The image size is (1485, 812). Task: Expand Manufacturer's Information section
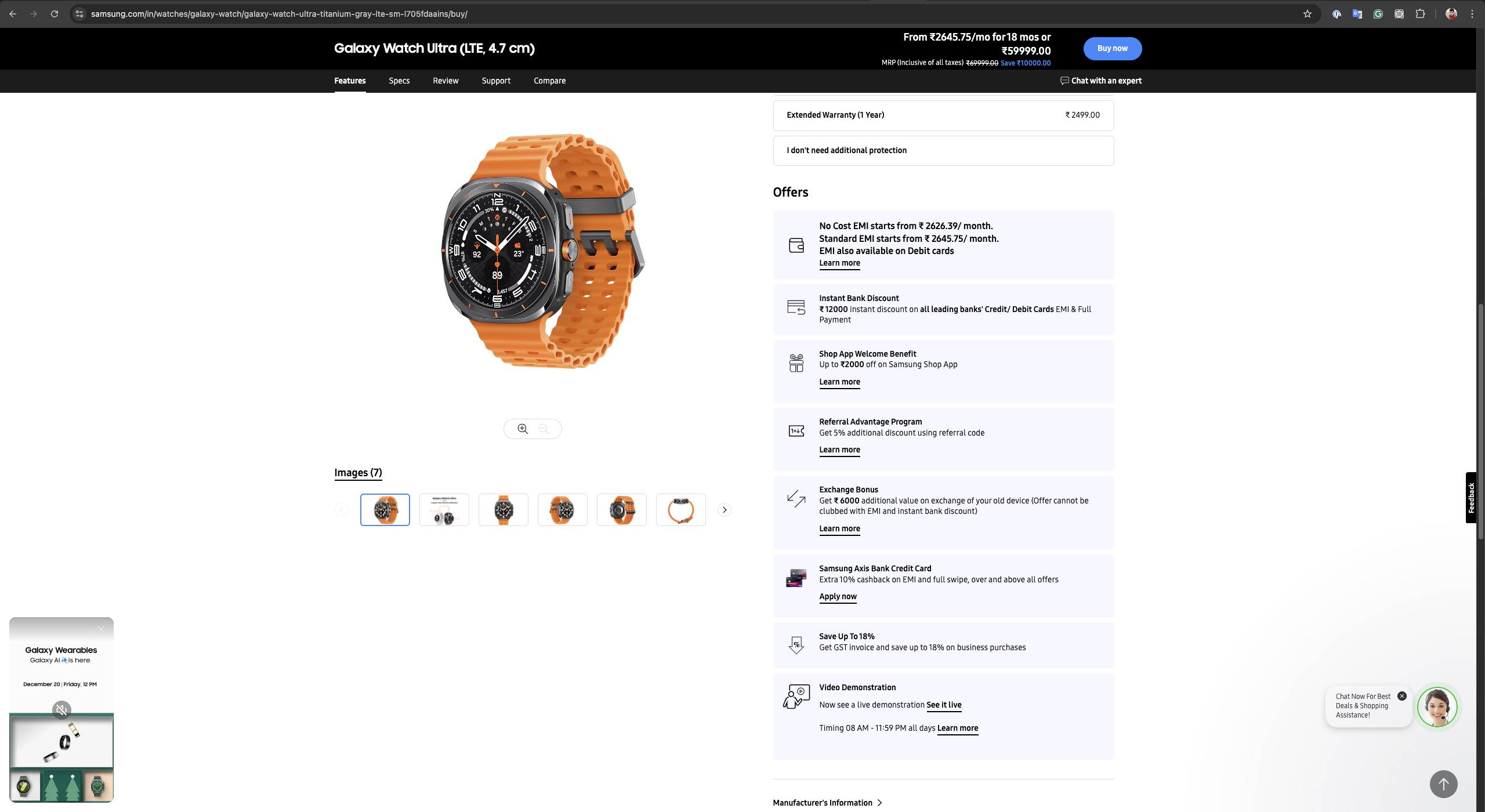(x=828, y=803)
